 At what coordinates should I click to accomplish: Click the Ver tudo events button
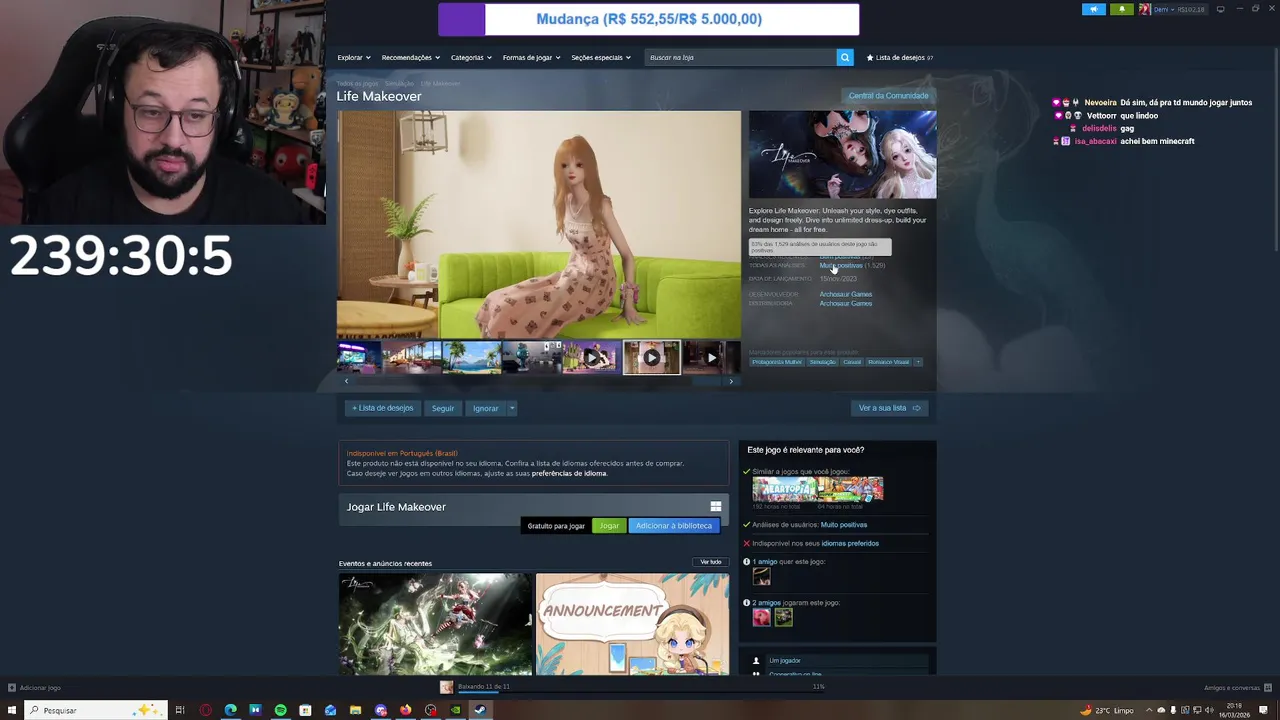[711, 562]
